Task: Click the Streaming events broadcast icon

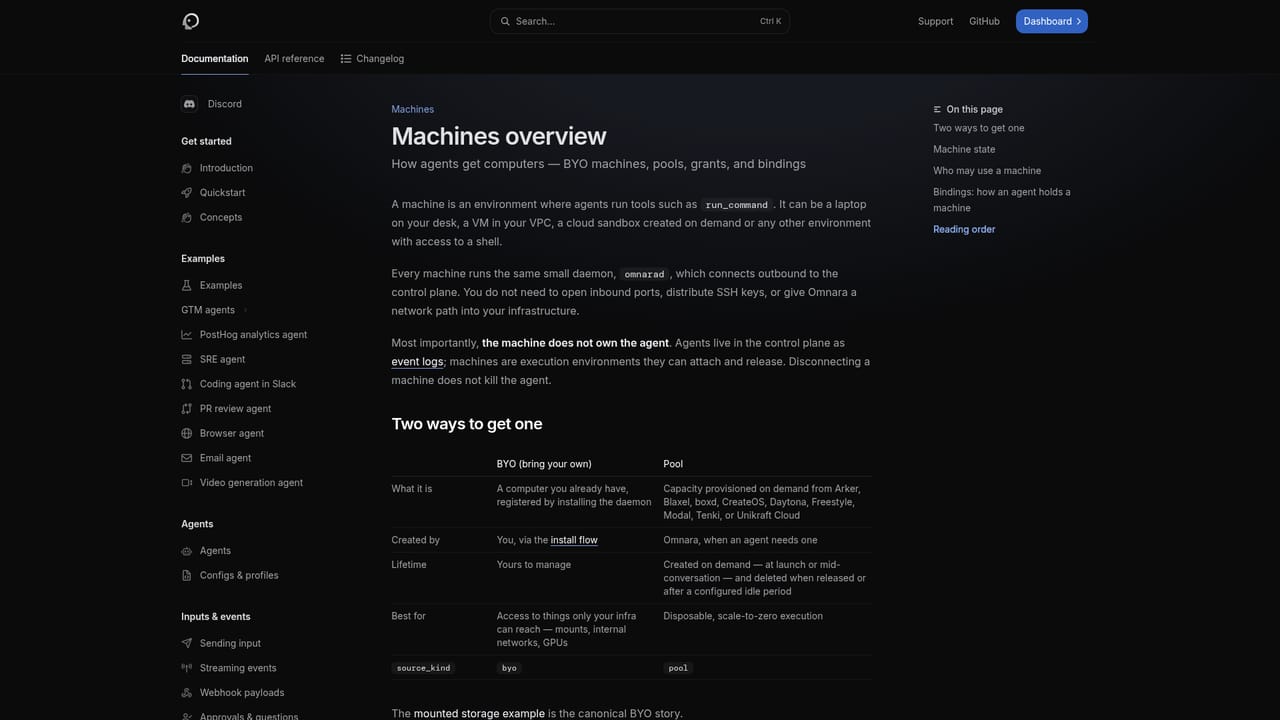Action: [x=187, y=668]
